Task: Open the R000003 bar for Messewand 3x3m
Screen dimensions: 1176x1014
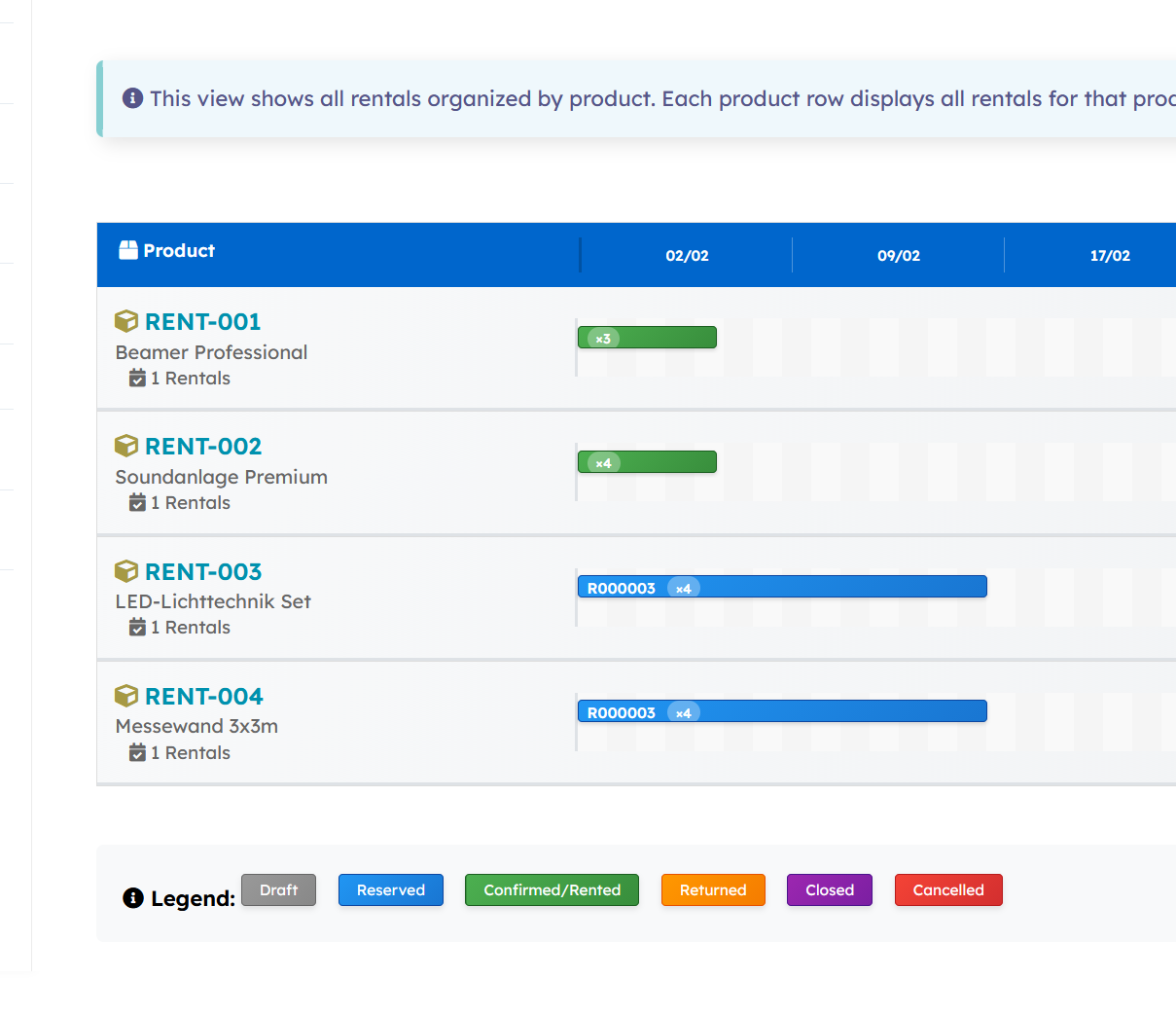Action: point(782,711)
